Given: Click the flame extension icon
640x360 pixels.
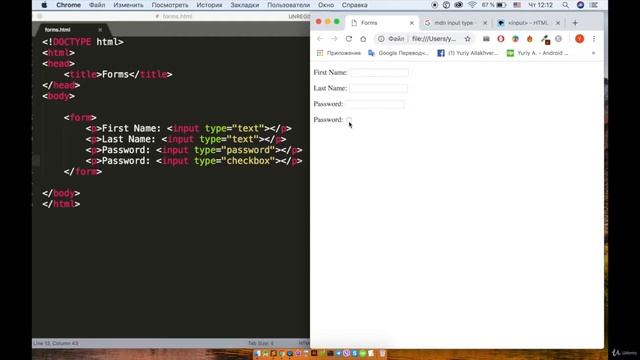Looking at the screenshot, I should tap(530, 39).
